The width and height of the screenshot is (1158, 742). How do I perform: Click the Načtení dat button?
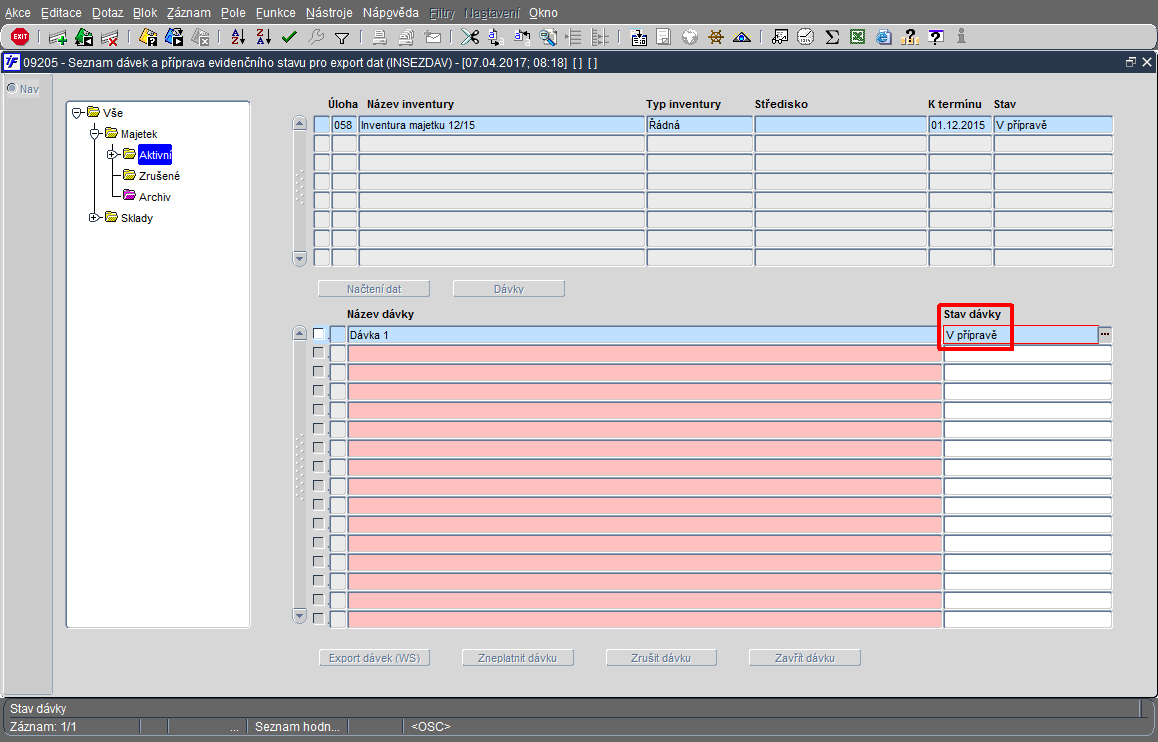374,289
